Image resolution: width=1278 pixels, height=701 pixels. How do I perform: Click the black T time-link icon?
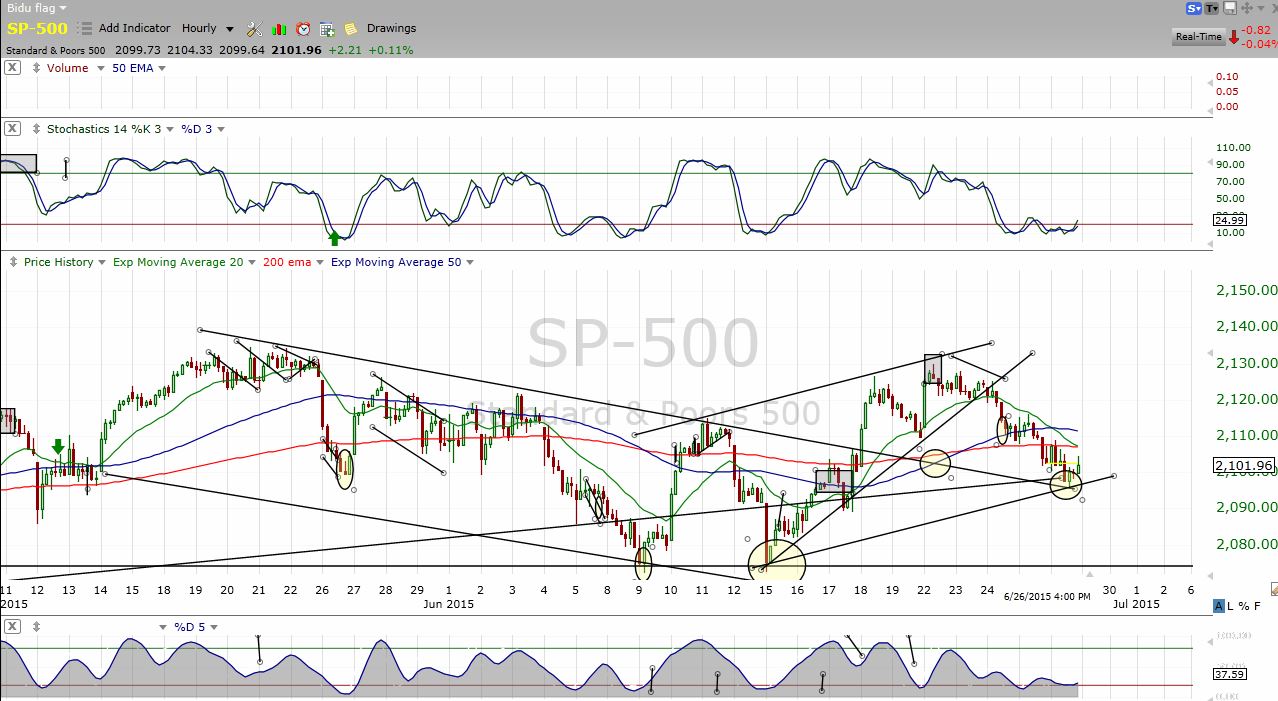click(1212, 8)
